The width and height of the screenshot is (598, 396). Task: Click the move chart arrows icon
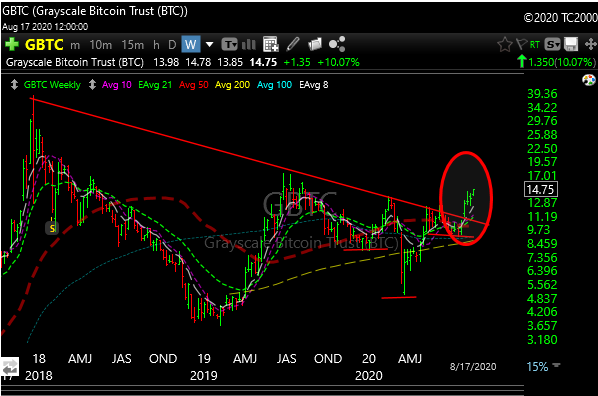[x=590, y=44]
